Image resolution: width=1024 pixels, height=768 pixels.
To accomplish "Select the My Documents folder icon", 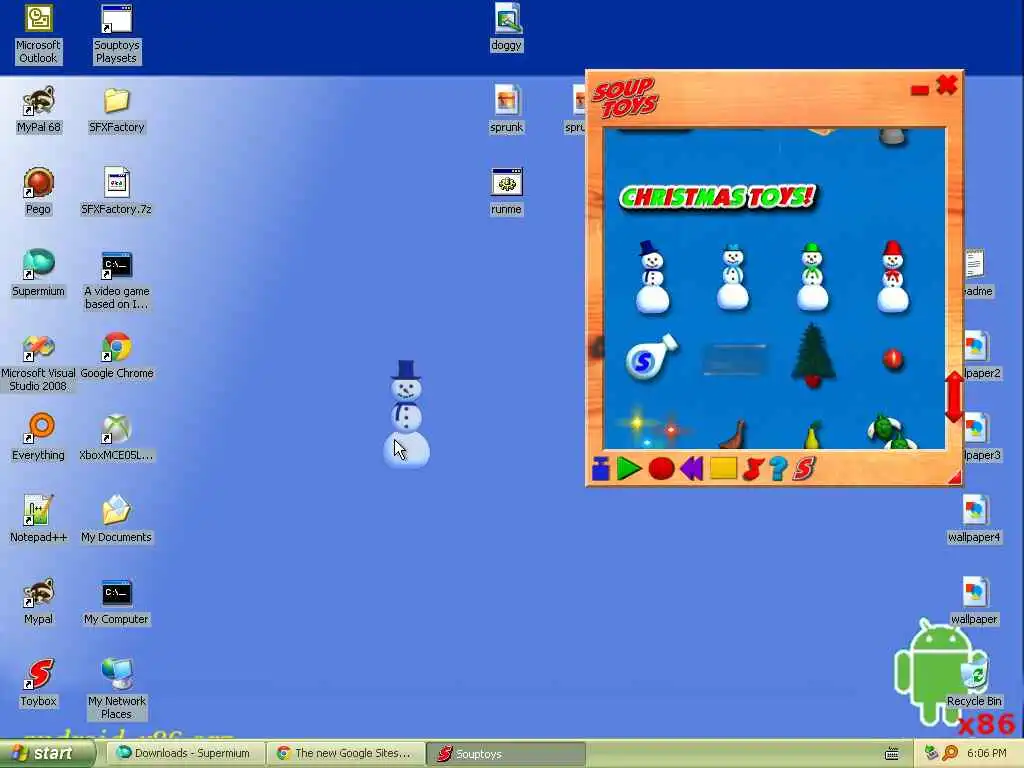I will [116, 520].
